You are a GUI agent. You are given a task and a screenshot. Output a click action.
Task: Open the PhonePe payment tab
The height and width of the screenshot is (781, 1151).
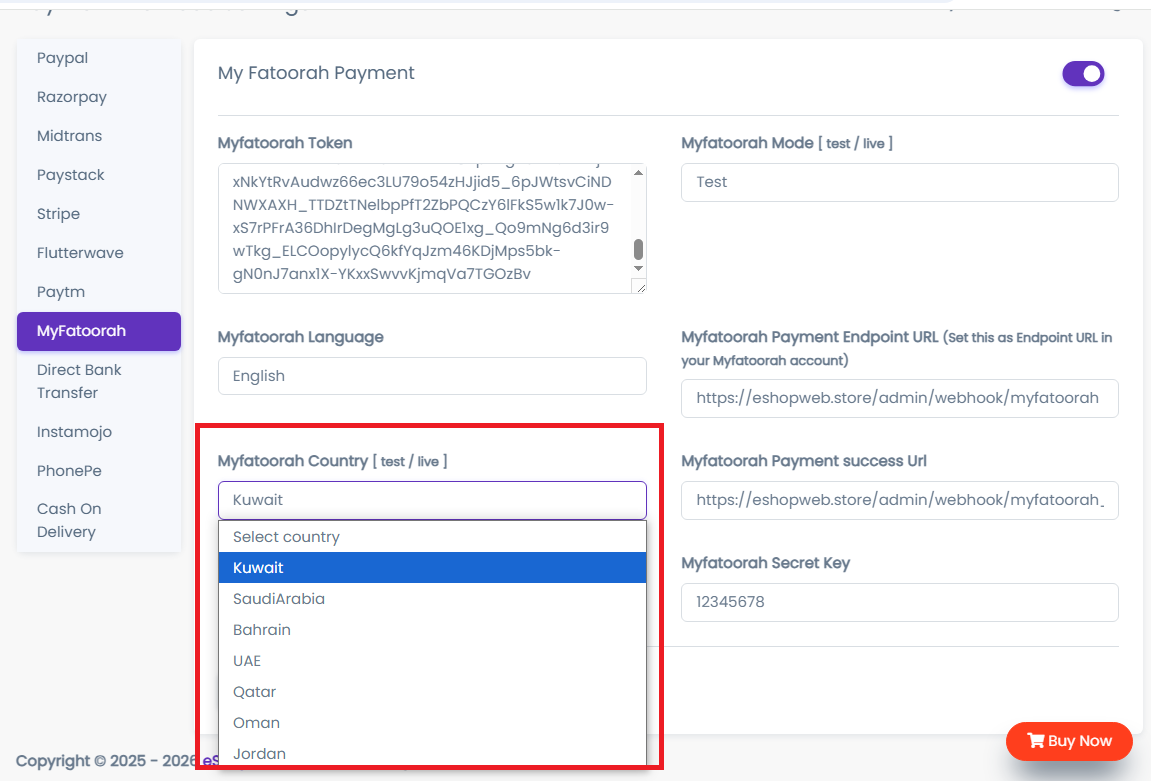(x=69, y=471)
